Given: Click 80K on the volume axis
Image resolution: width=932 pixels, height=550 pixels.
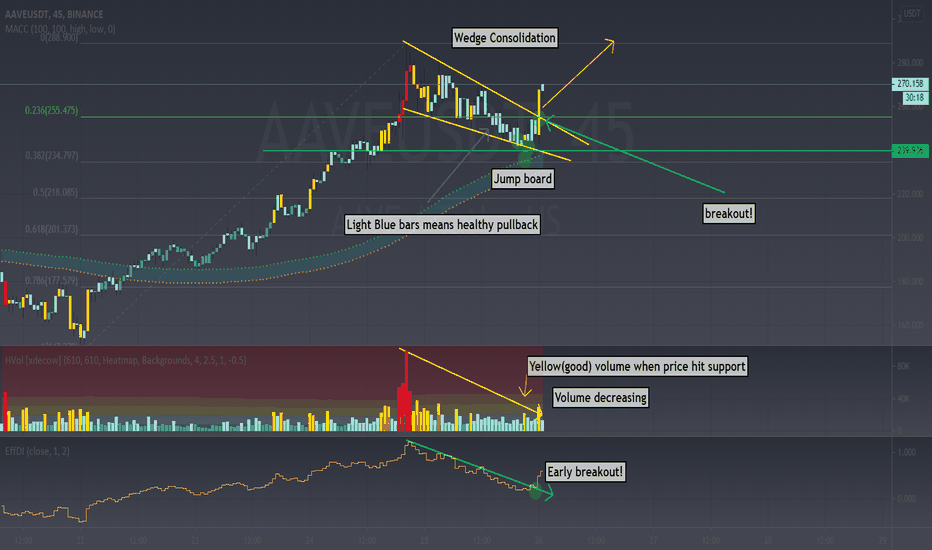Looking at the screenshot, I should tap(903, 366).
